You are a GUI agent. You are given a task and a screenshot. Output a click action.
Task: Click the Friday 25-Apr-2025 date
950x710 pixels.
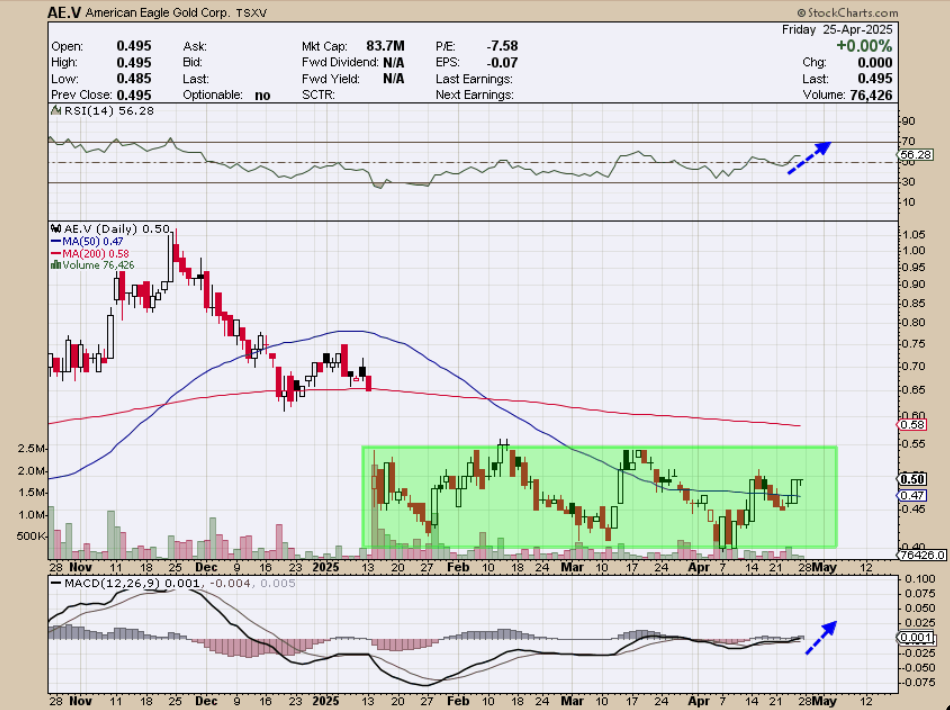click(x=837, y=30)
